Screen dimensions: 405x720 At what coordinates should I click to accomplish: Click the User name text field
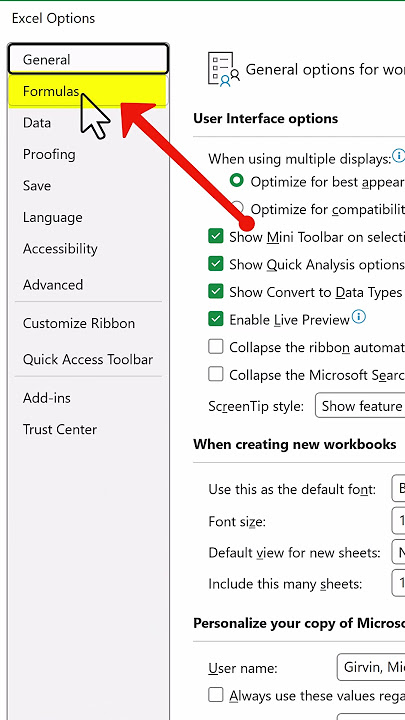[371, 667]
